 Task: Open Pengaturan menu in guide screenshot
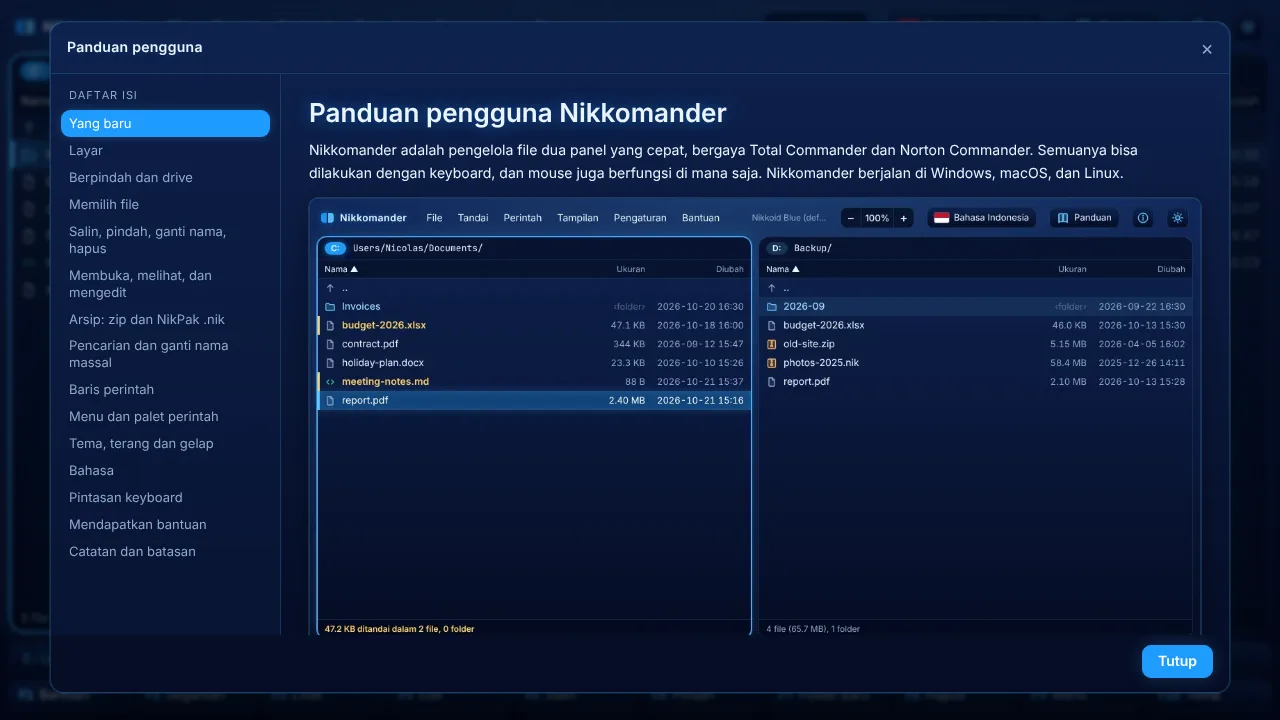(x=640, y=218)
